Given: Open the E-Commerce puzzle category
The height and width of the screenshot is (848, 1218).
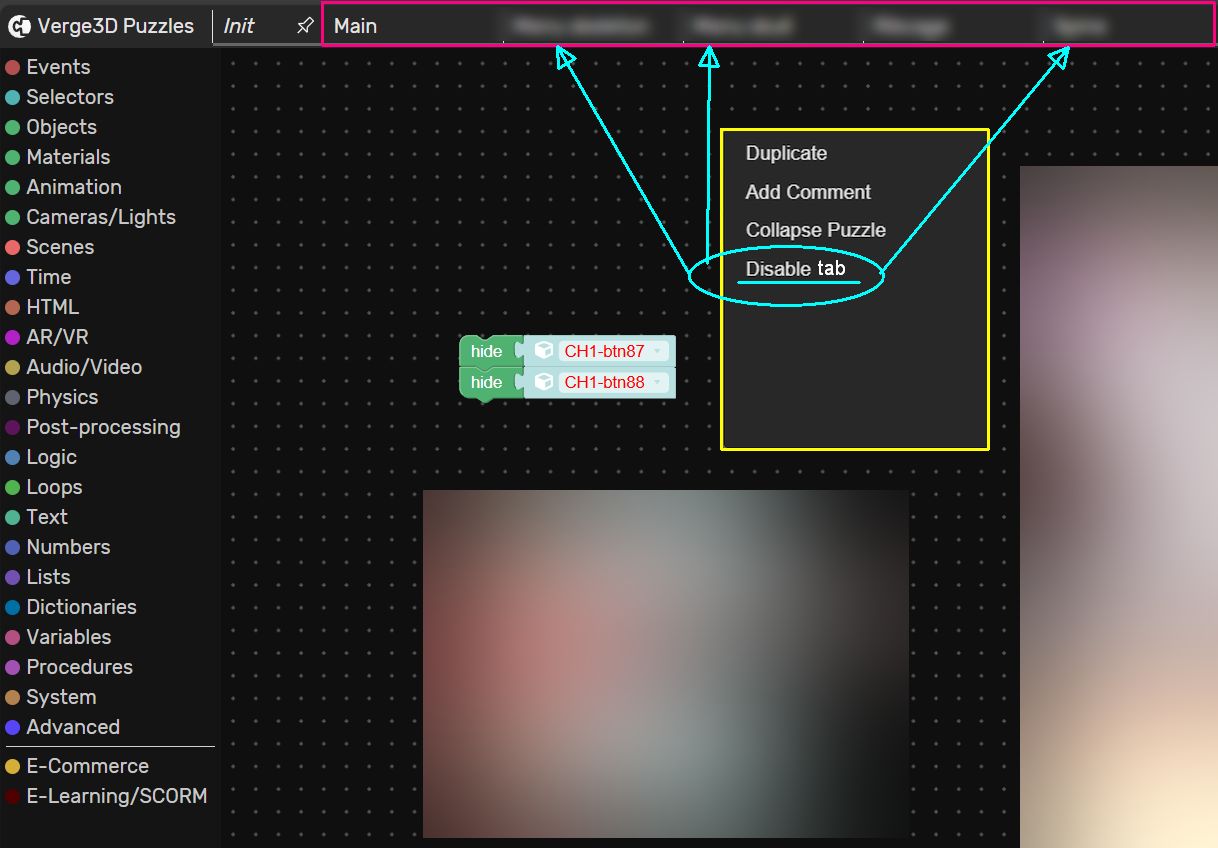Looking at the screenshot, I should [x=77, y=766].
